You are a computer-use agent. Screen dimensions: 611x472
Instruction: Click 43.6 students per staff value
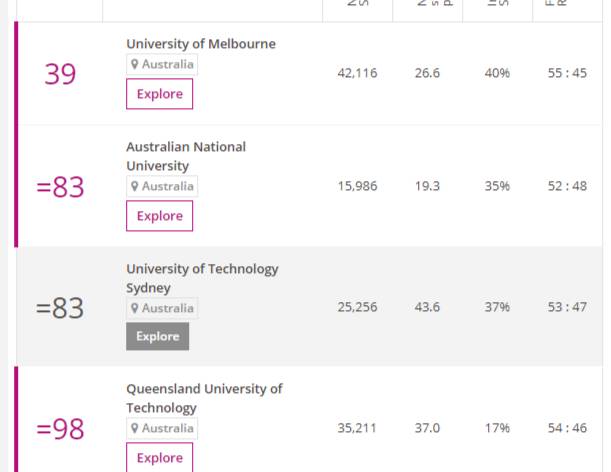click(427, 307)
